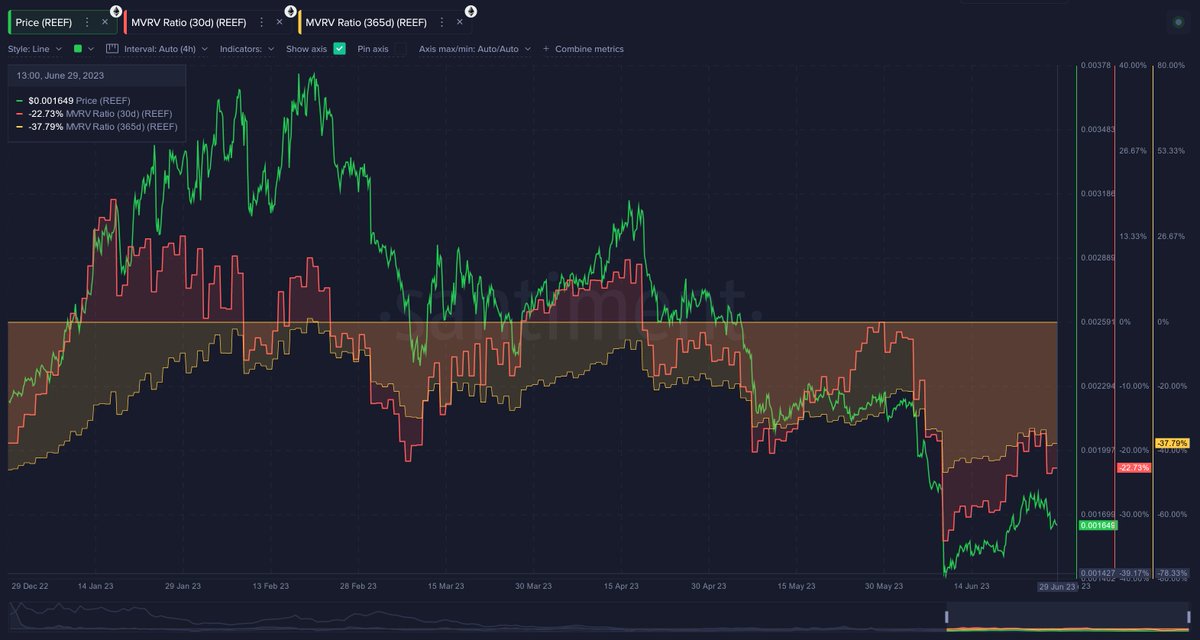The height and width of the screenshot is (640, 1200).
Task: Click the yellow -37.79% axis value label
Action: (1172, 442)
